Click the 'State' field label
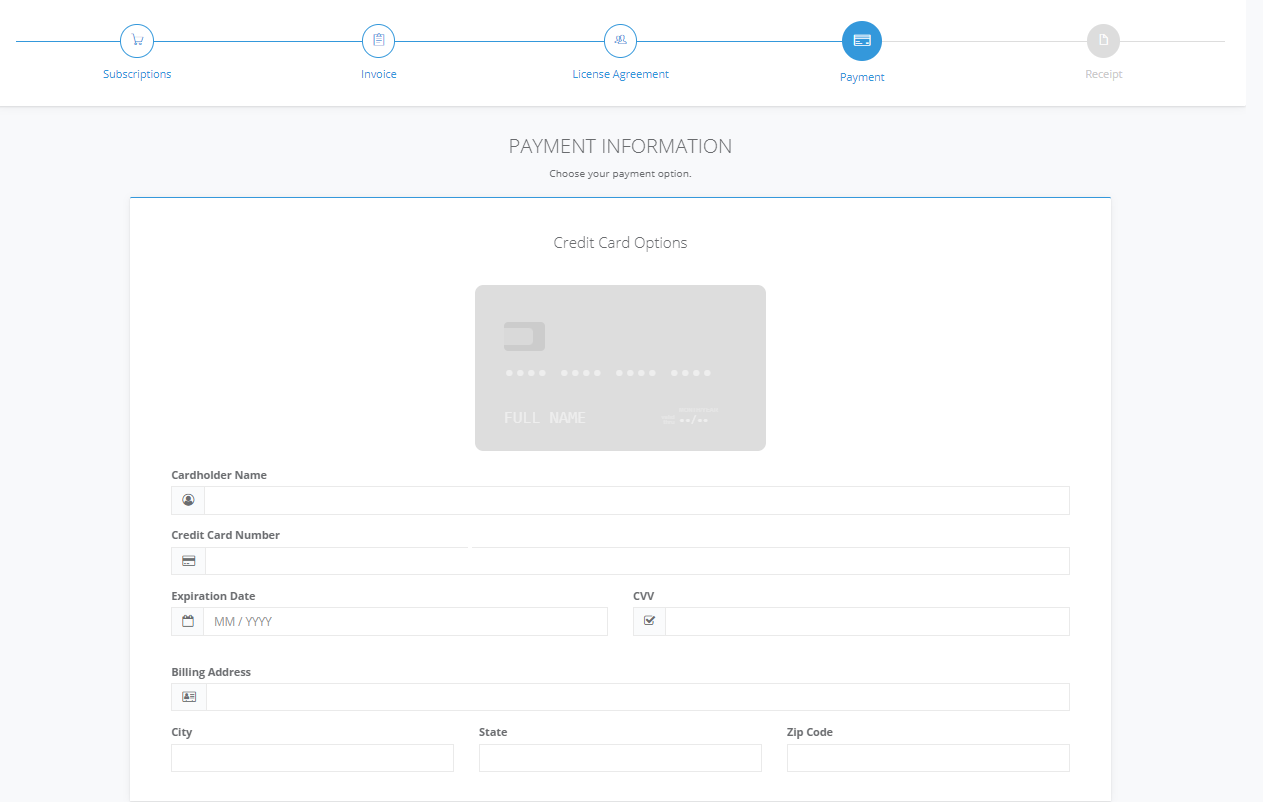 pyautogui.click(x=493, y=732)
